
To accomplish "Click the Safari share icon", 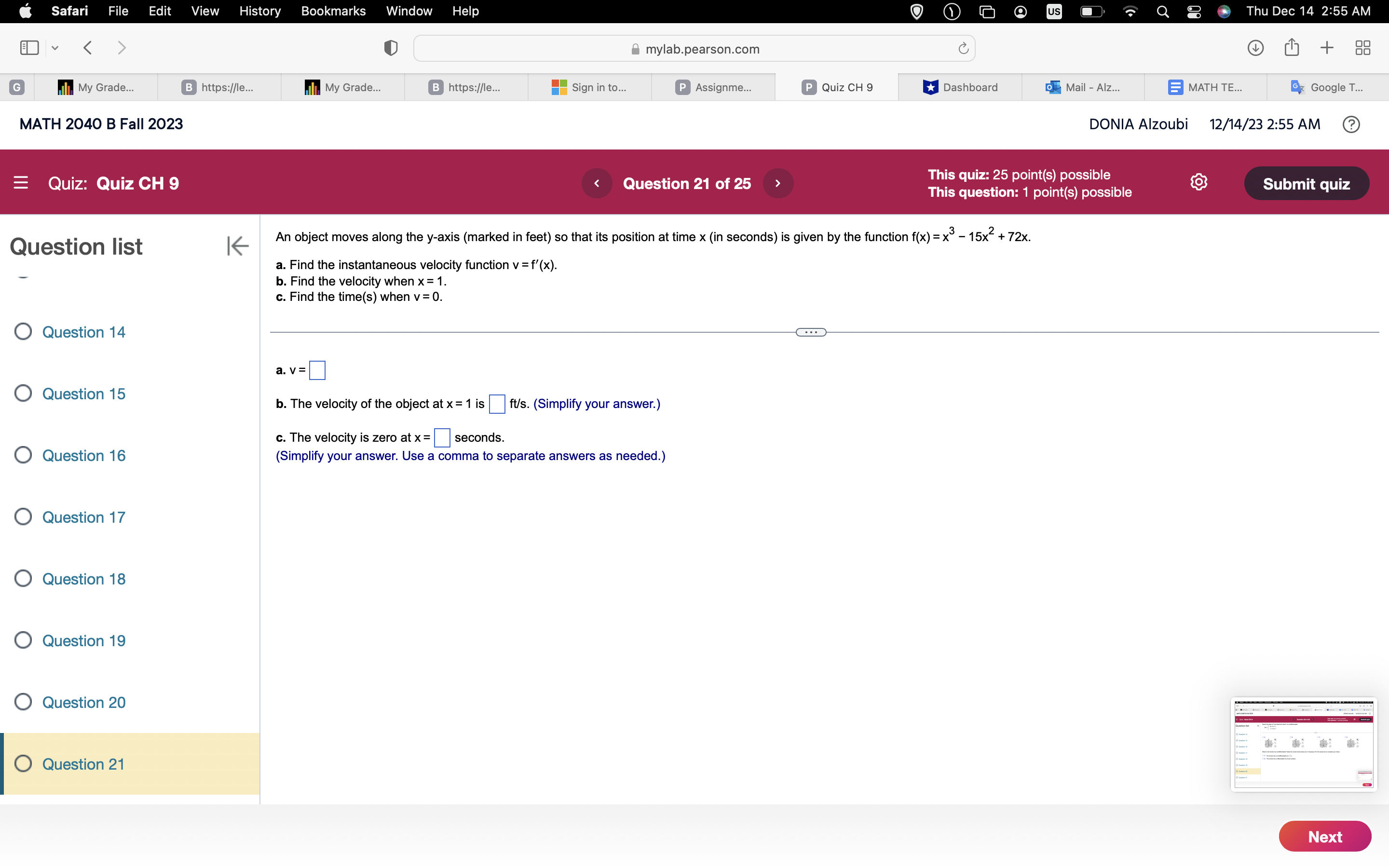I will click(1292, 48).
